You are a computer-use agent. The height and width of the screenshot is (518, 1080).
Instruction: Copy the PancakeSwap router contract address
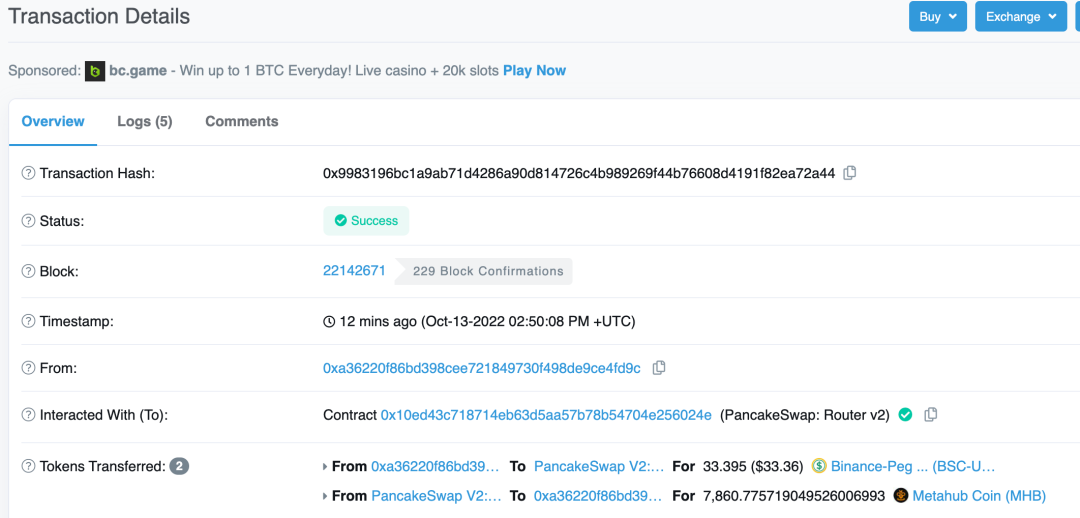click(931, 415)
